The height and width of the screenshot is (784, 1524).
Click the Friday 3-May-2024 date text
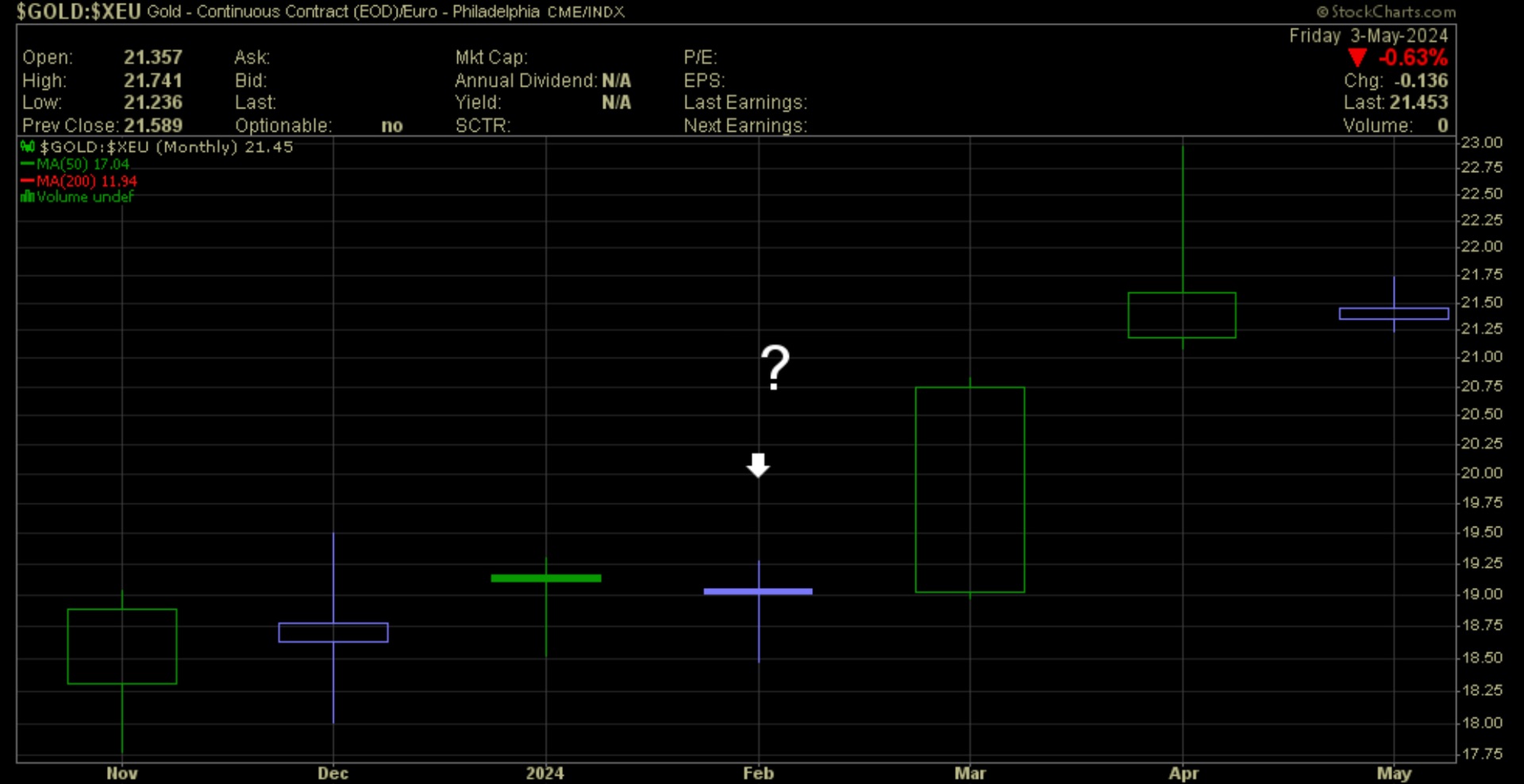click(x=1368, y=36)
